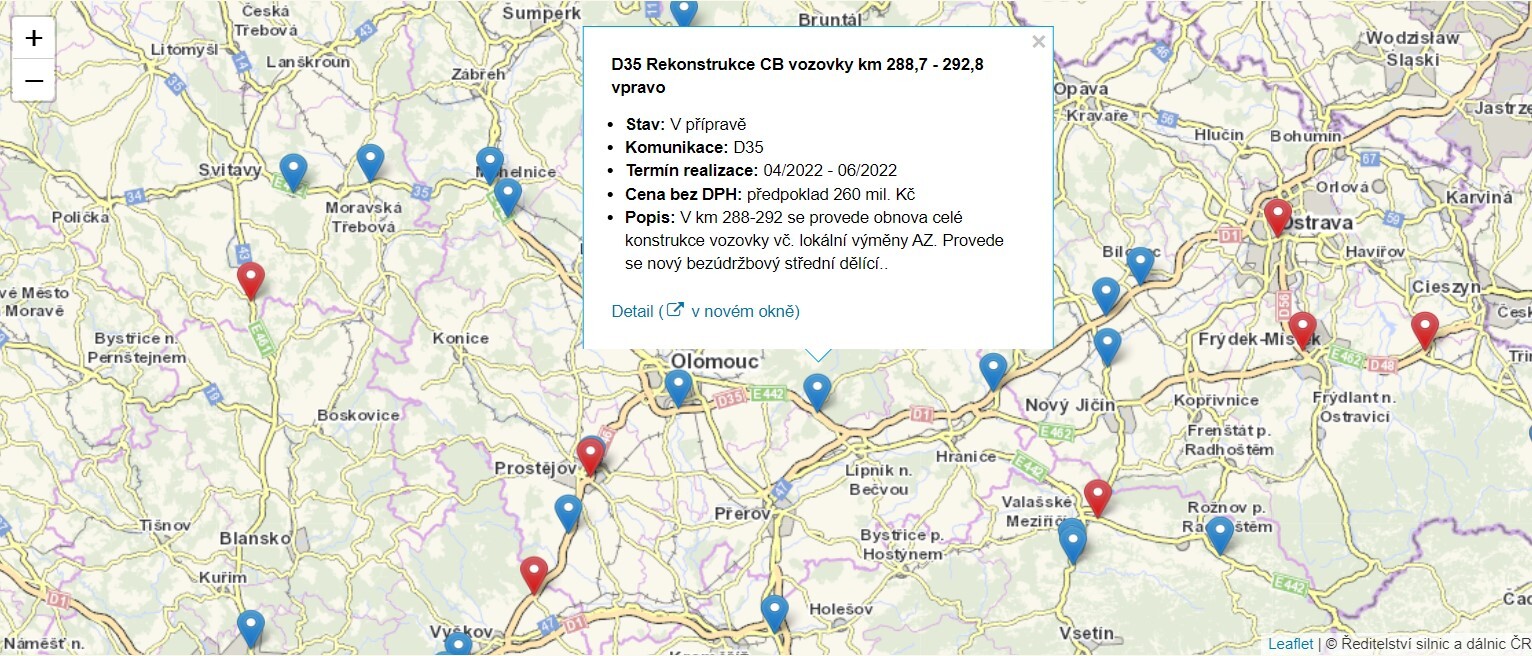1532x656 pixels.
Task: Click blue marker south of Valašské Meziříčí
Action: (1073, 545)
